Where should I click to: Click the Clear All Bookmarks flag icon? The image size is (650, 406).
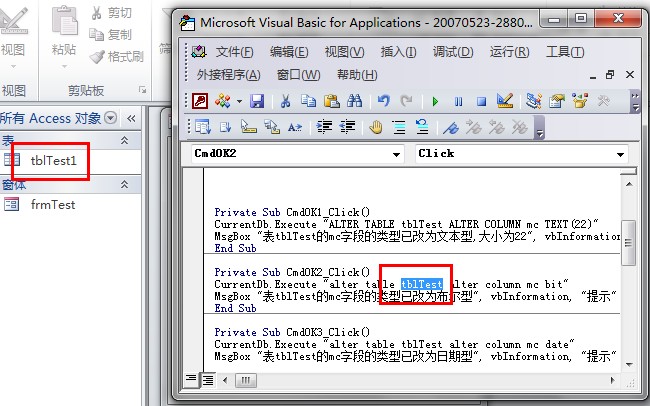pyautogui.click(x=519, y=127)
